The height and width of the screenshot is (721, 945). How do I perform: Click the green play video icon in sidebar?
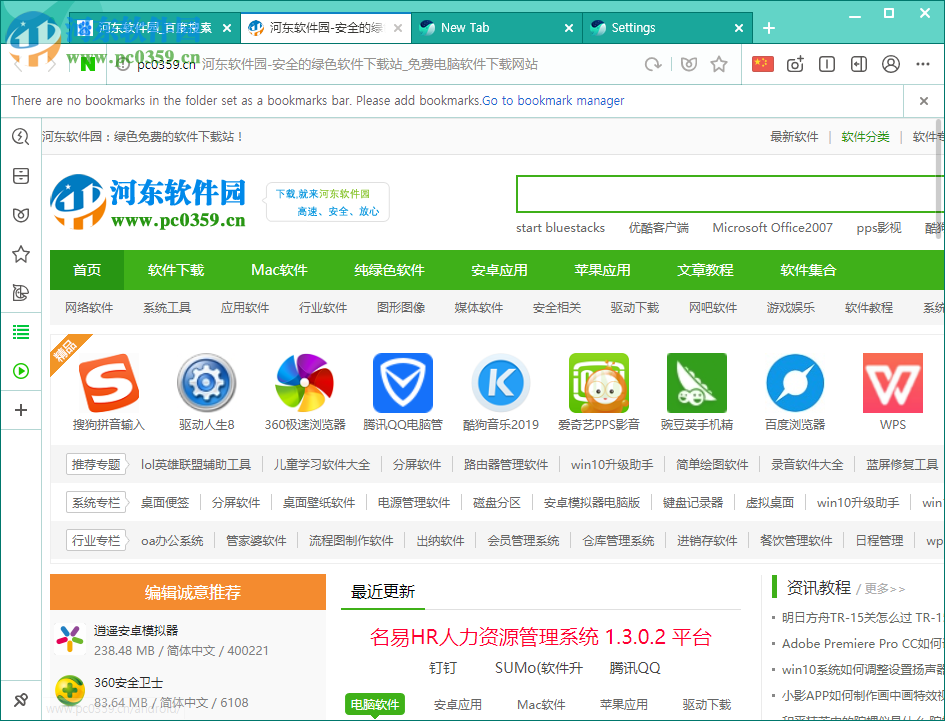click(21, 371)
